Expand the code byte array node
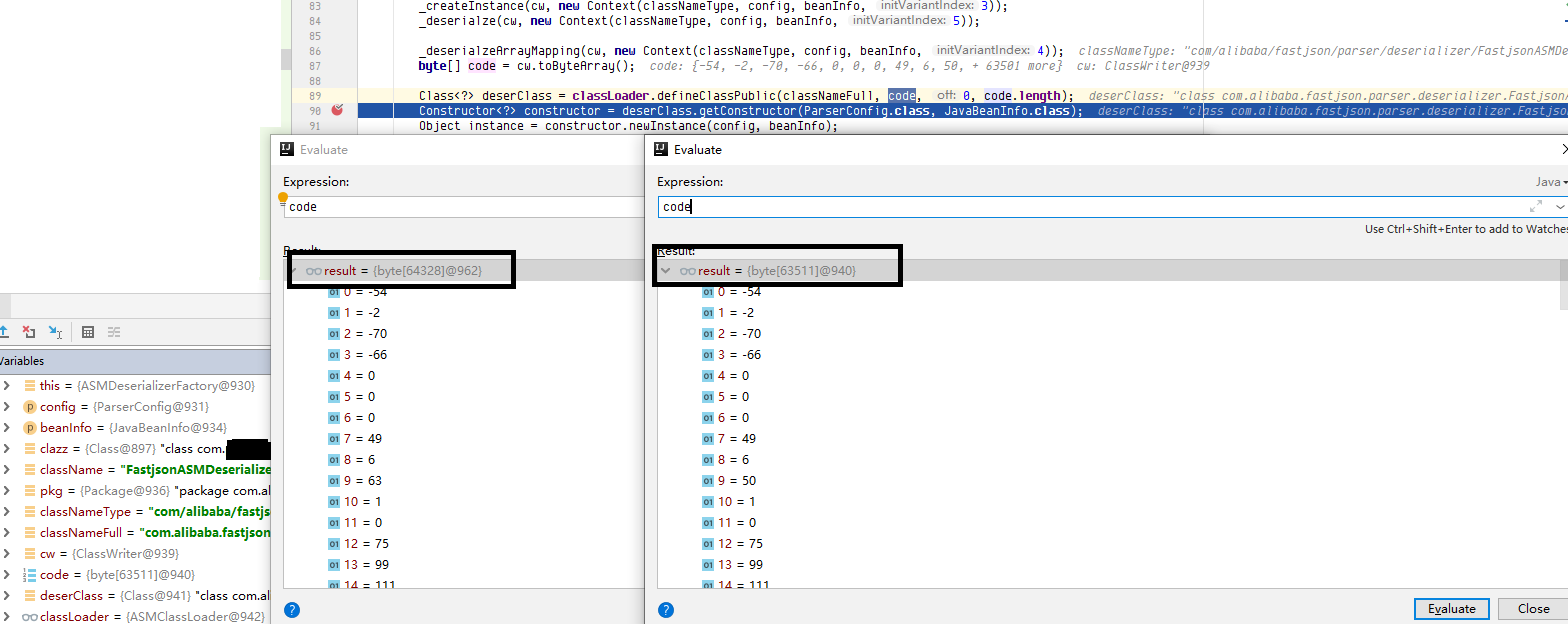Image resolution: width=1568 pixels, height=624 pixels. pyautogui.click(x=6, y=575)
